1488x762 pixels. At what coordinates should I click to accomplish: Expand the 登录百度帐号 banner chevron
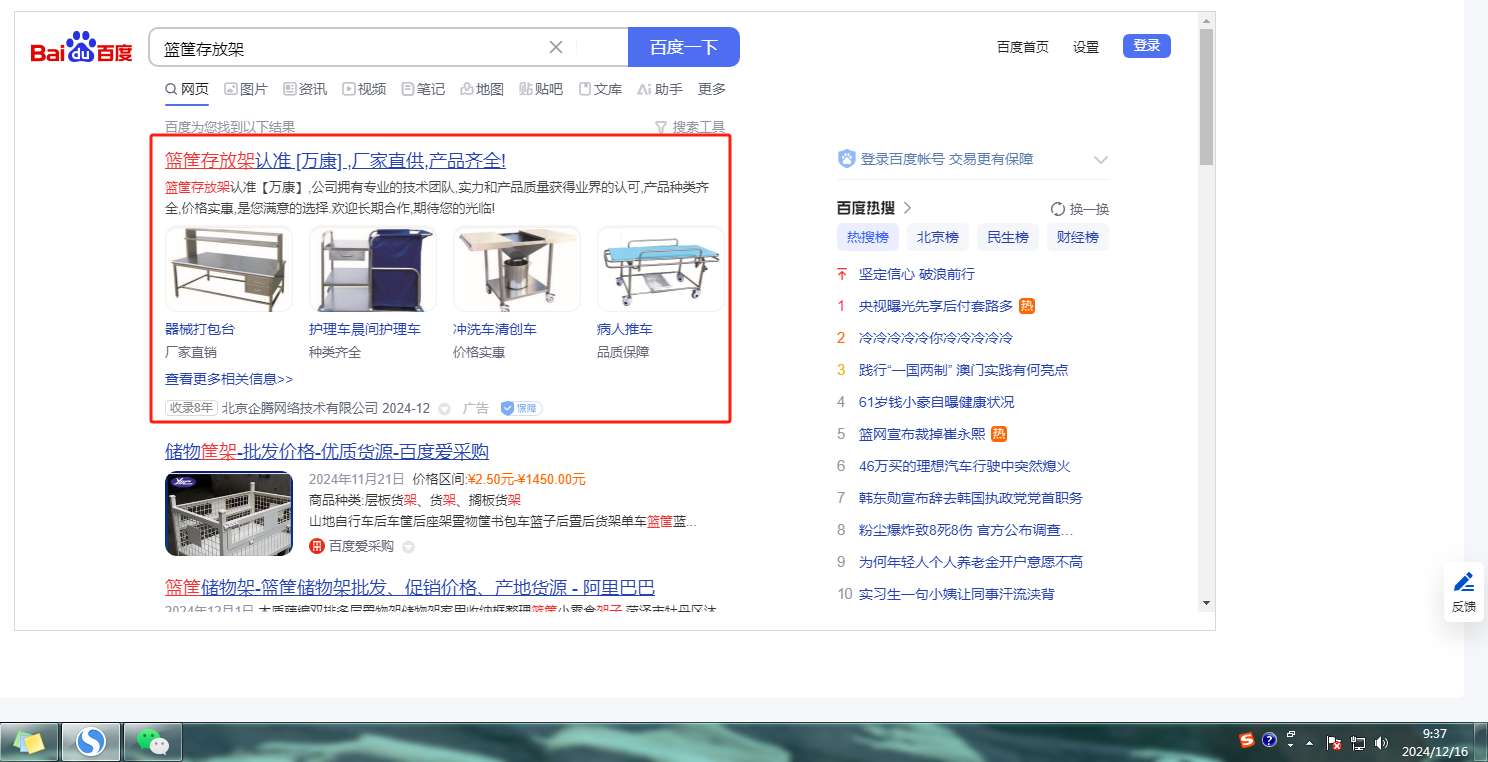coord(1101,160)
